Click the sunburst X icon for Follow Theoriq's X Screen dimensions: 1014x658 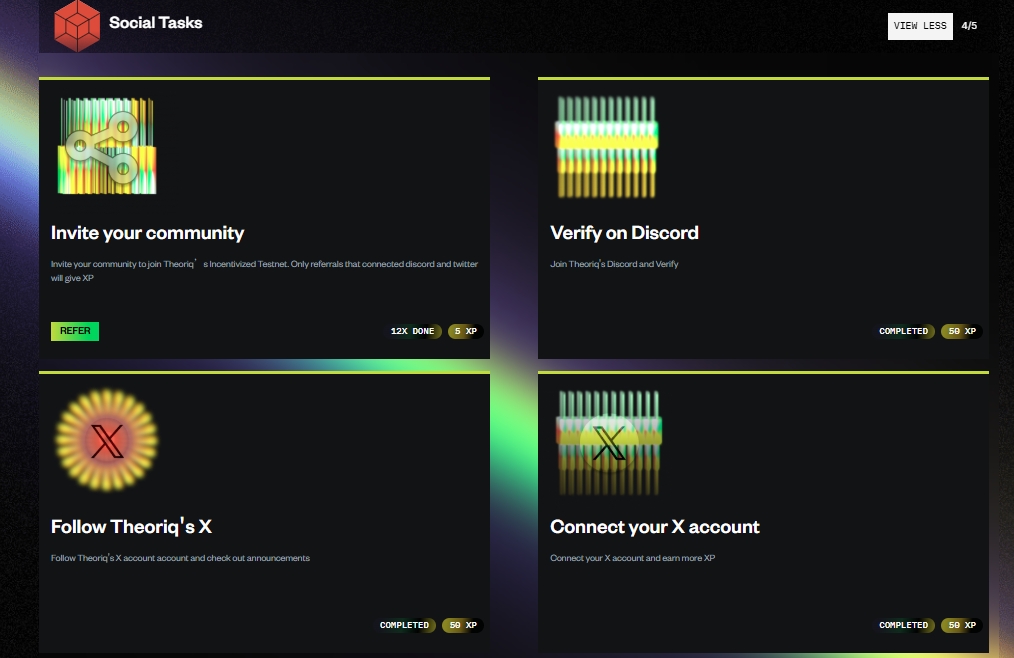(x=107, y=440)
